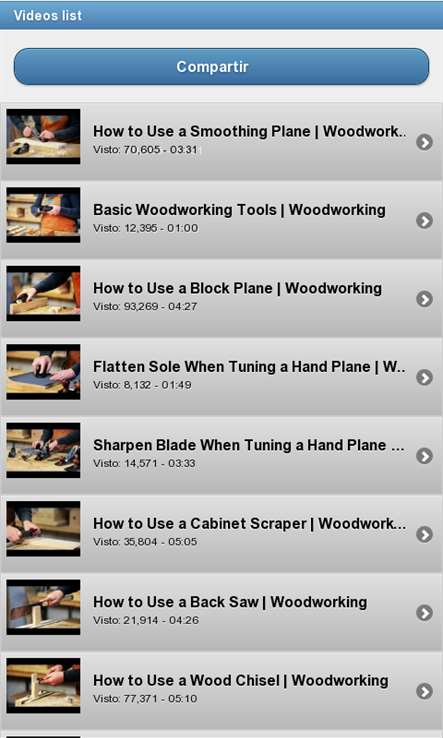Screen dimensions: 443x738
Task: Select the Wood Chisel video thumbnail
Action: [43, 686]
